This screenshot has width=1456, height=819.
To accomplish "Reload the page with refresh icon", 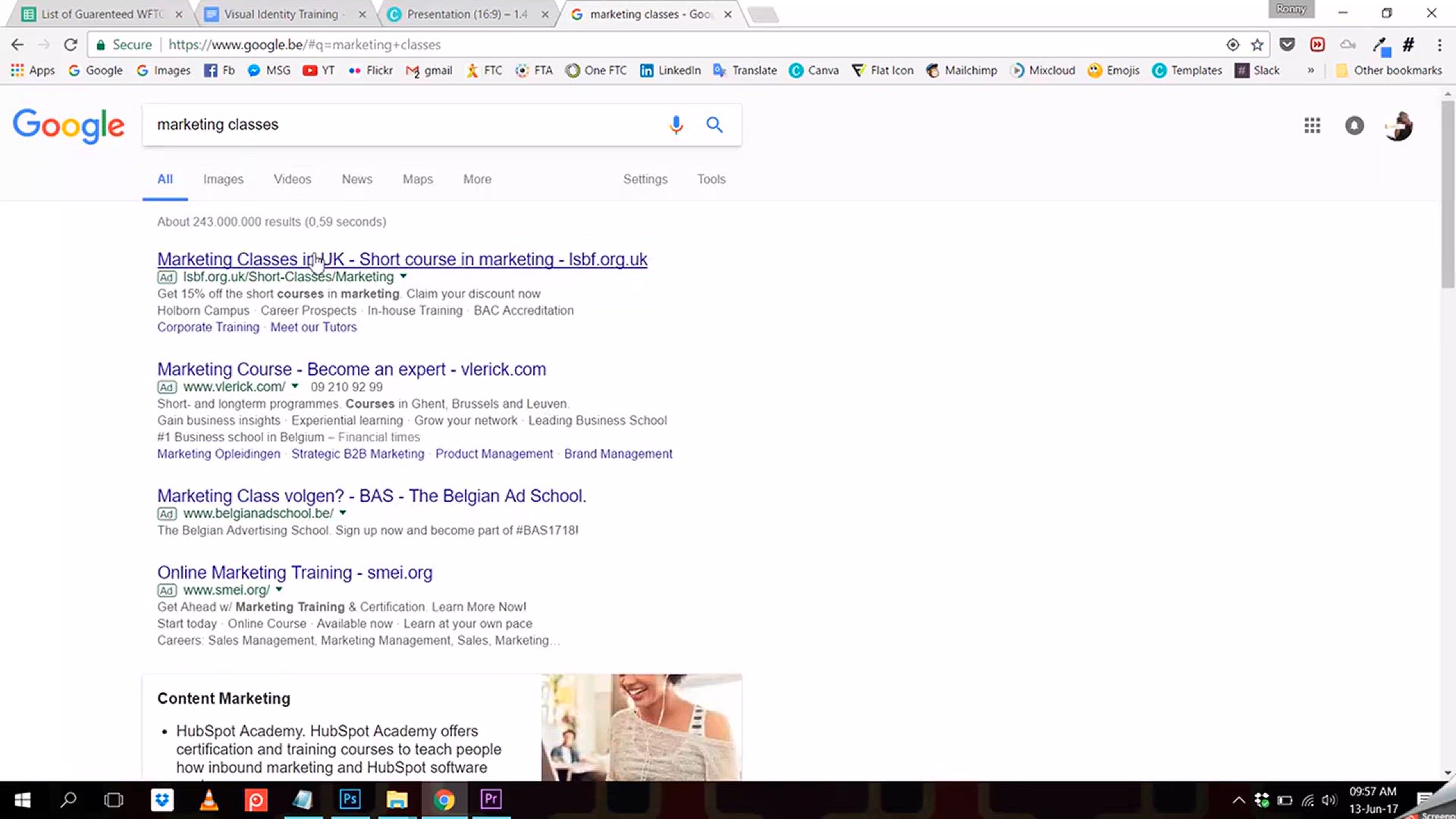I will point(71,45).
